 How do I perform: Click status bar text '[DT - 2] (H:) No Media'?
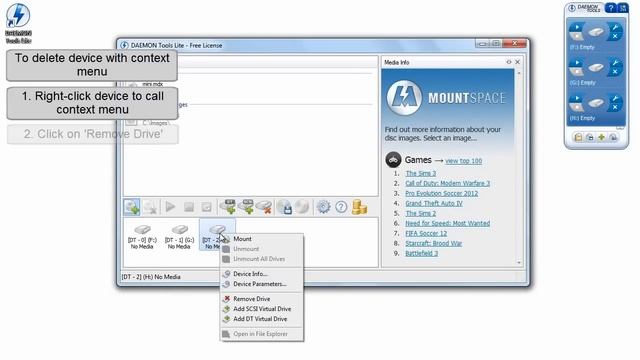tap(151, 277)
